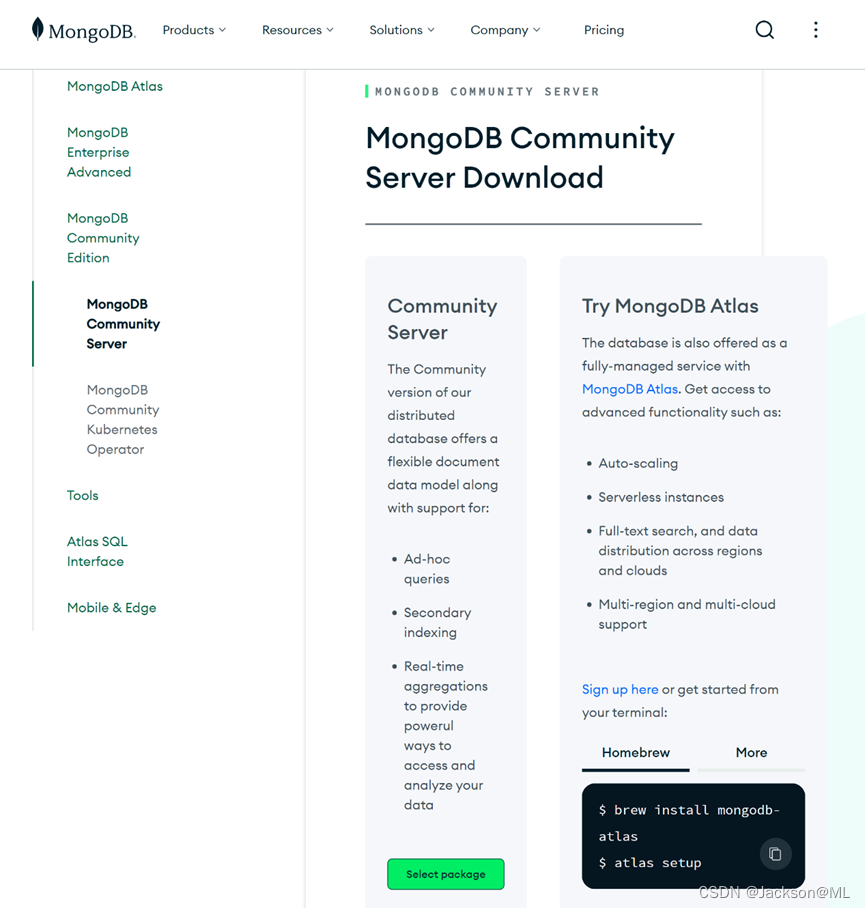Screen dimensions: 865x908
Task: Open Atlas SQL Interface sidebar link
Action: point(97,551)
